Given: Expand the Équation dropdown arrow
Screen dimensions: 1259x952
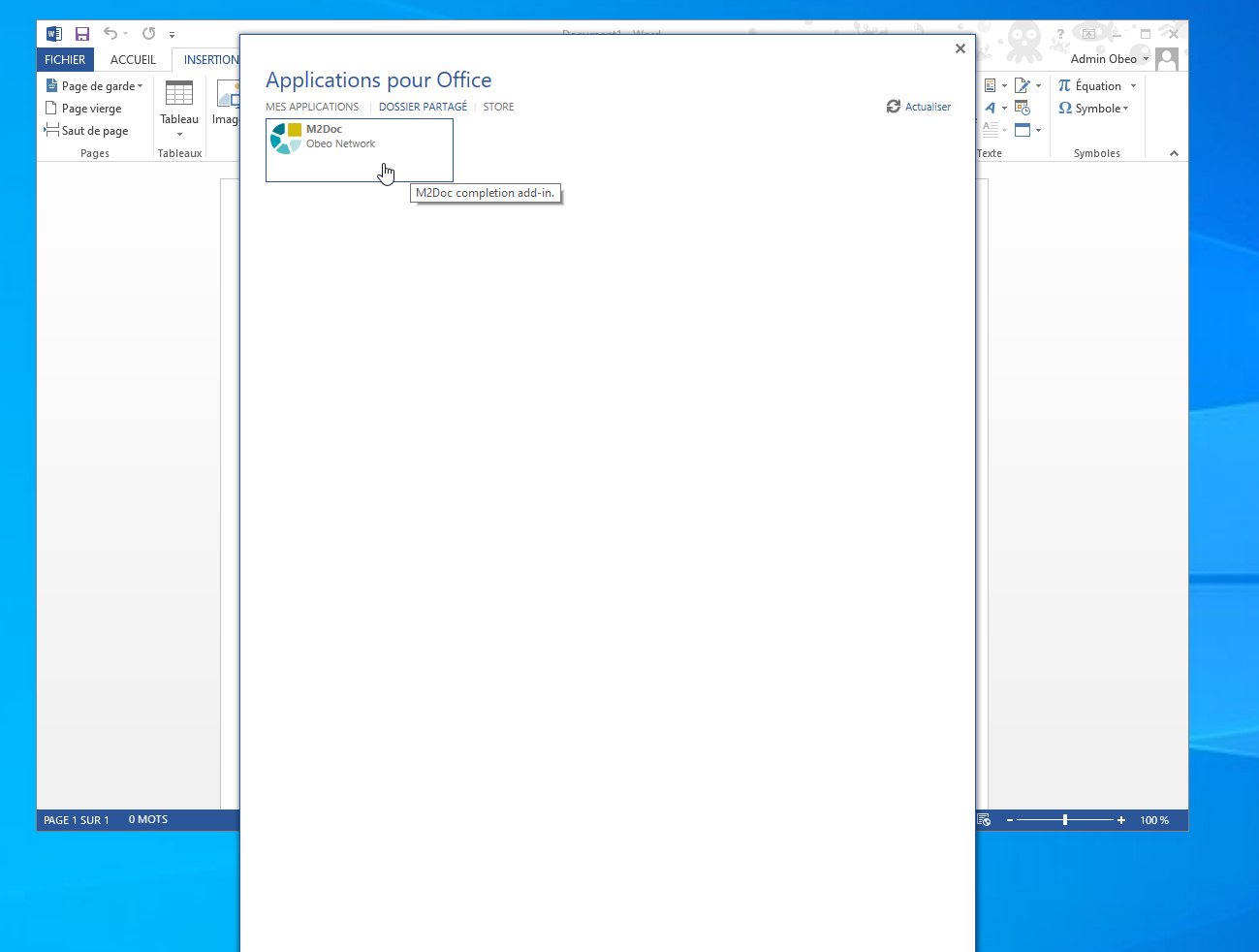Looking at the screenshot, I should point(1133,86).
